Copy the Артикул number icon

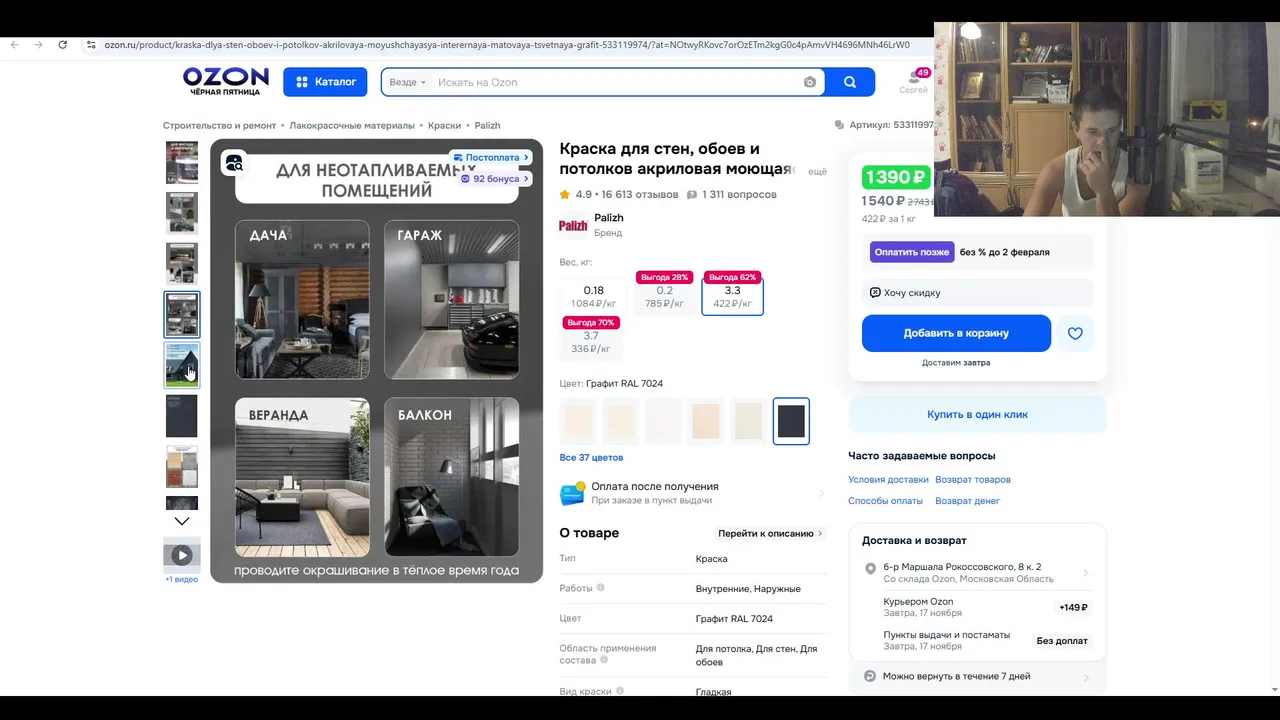(839, 125)
